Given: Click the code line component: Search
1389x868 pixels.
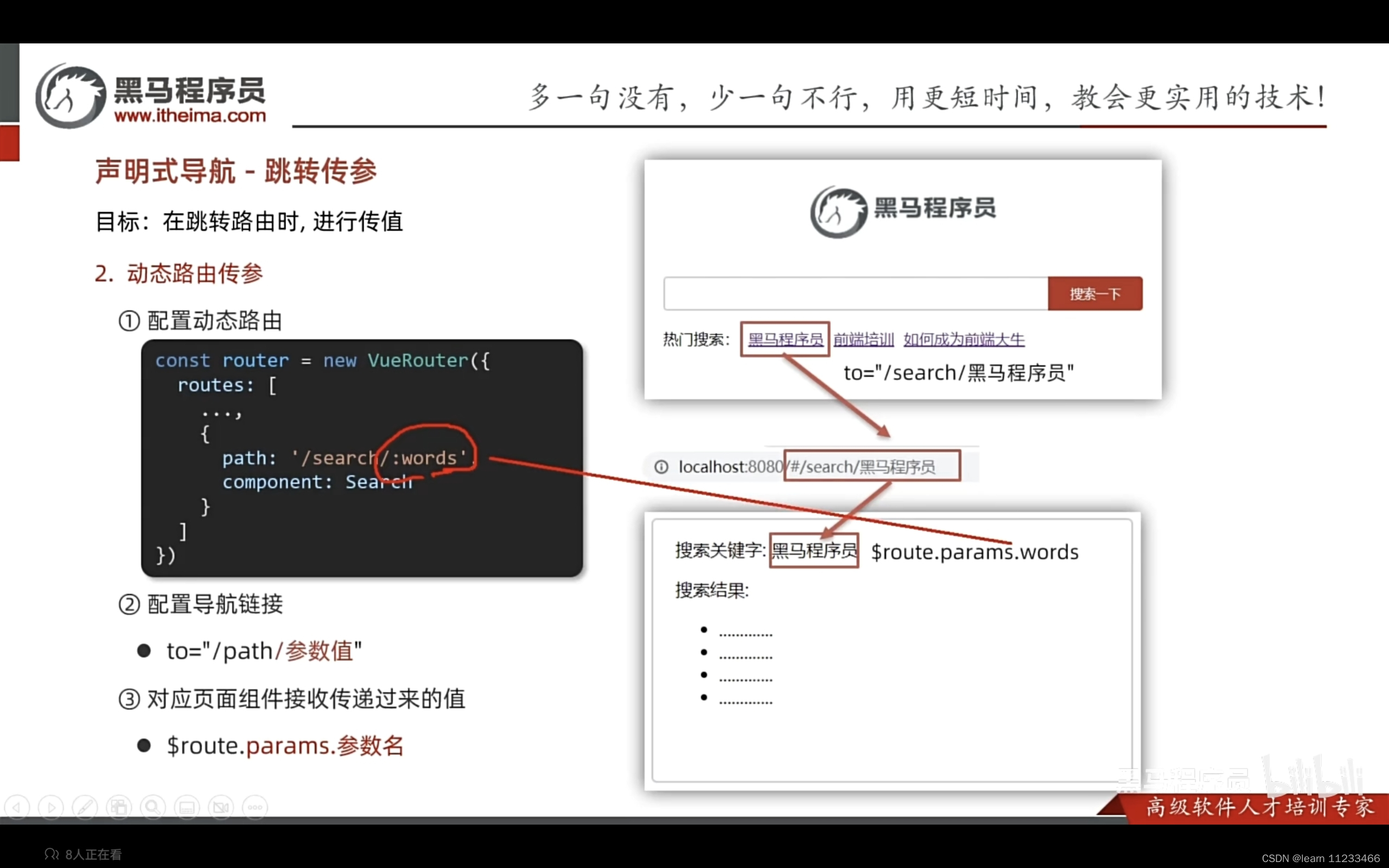Looking at the screenshot, I should point(317,482).
